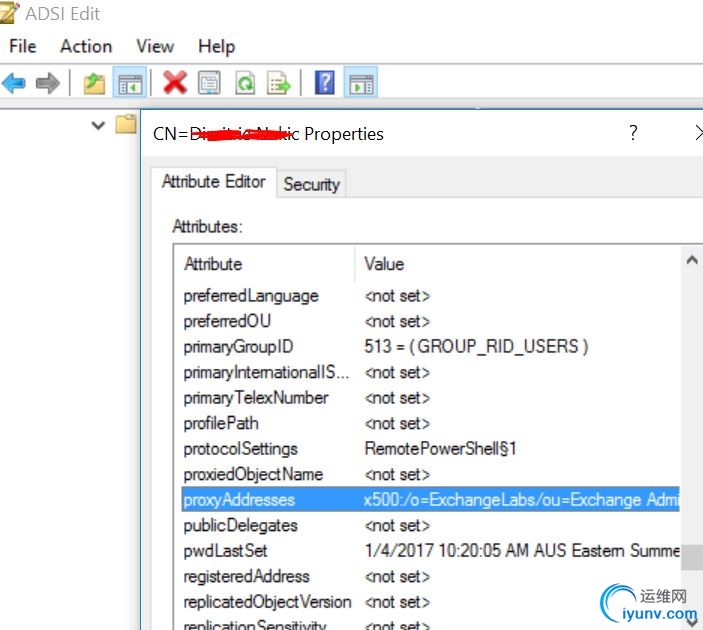Screen dimensions: 703x630
Task: Switch to Security tab
Action: point(312,184)
